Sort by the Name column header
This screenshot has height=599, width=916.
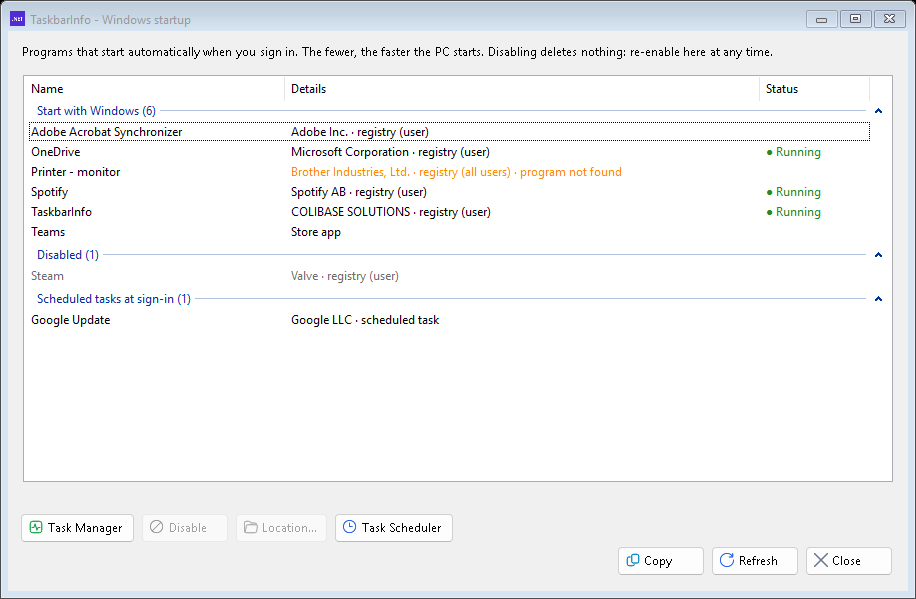click(x=154, y=89)
